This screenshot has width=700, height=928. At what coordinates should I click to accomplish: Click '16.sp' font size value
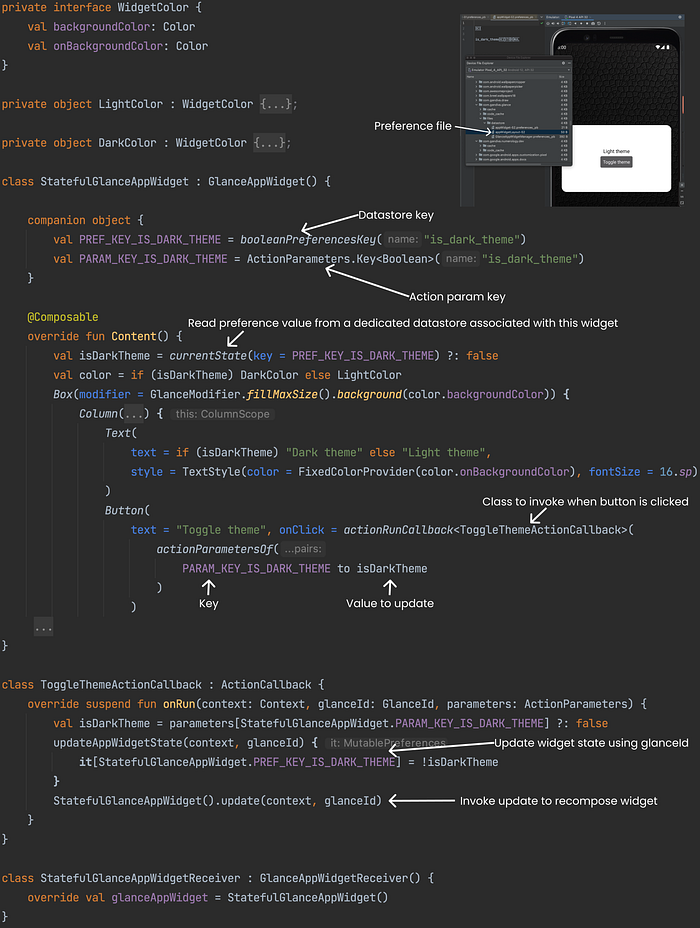tap(676, 472)
